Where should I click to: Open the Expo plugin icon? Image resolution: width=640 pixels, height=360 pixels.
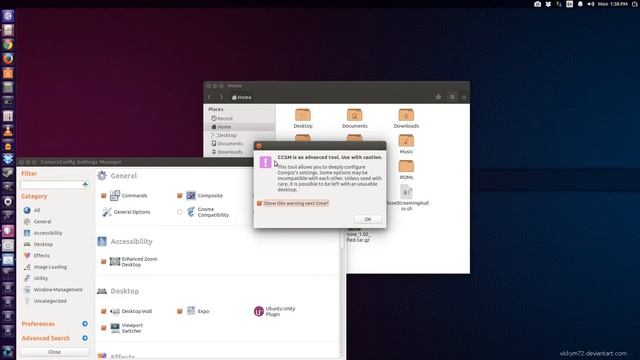[191, 311]
